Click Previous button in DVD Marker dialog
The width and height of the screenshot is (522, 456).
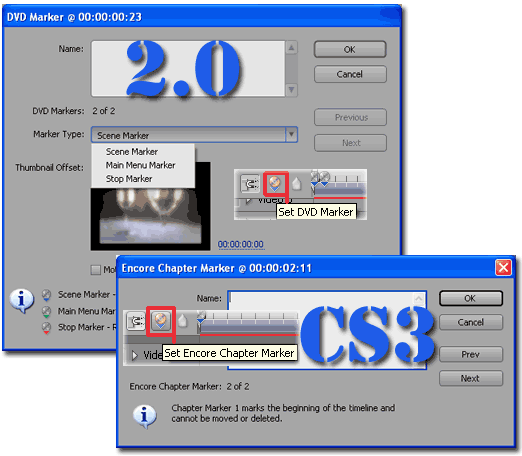pos(350,117)
